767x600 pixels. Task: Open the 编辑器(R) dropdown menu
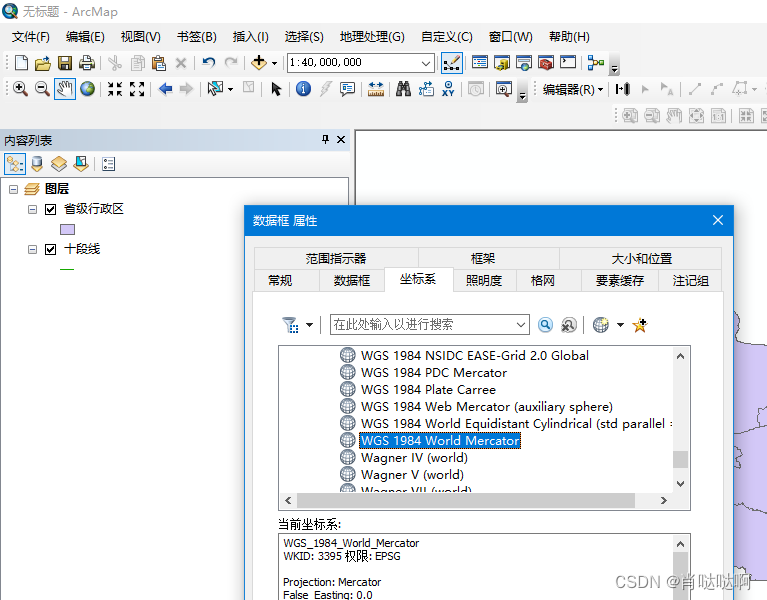(572, 89)
